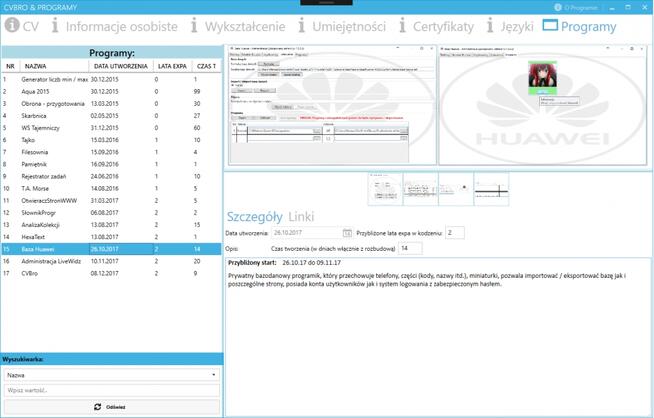Click the Czas tworzenia days field
Screen dimensions: 654x418
click(x=410, y=248)
